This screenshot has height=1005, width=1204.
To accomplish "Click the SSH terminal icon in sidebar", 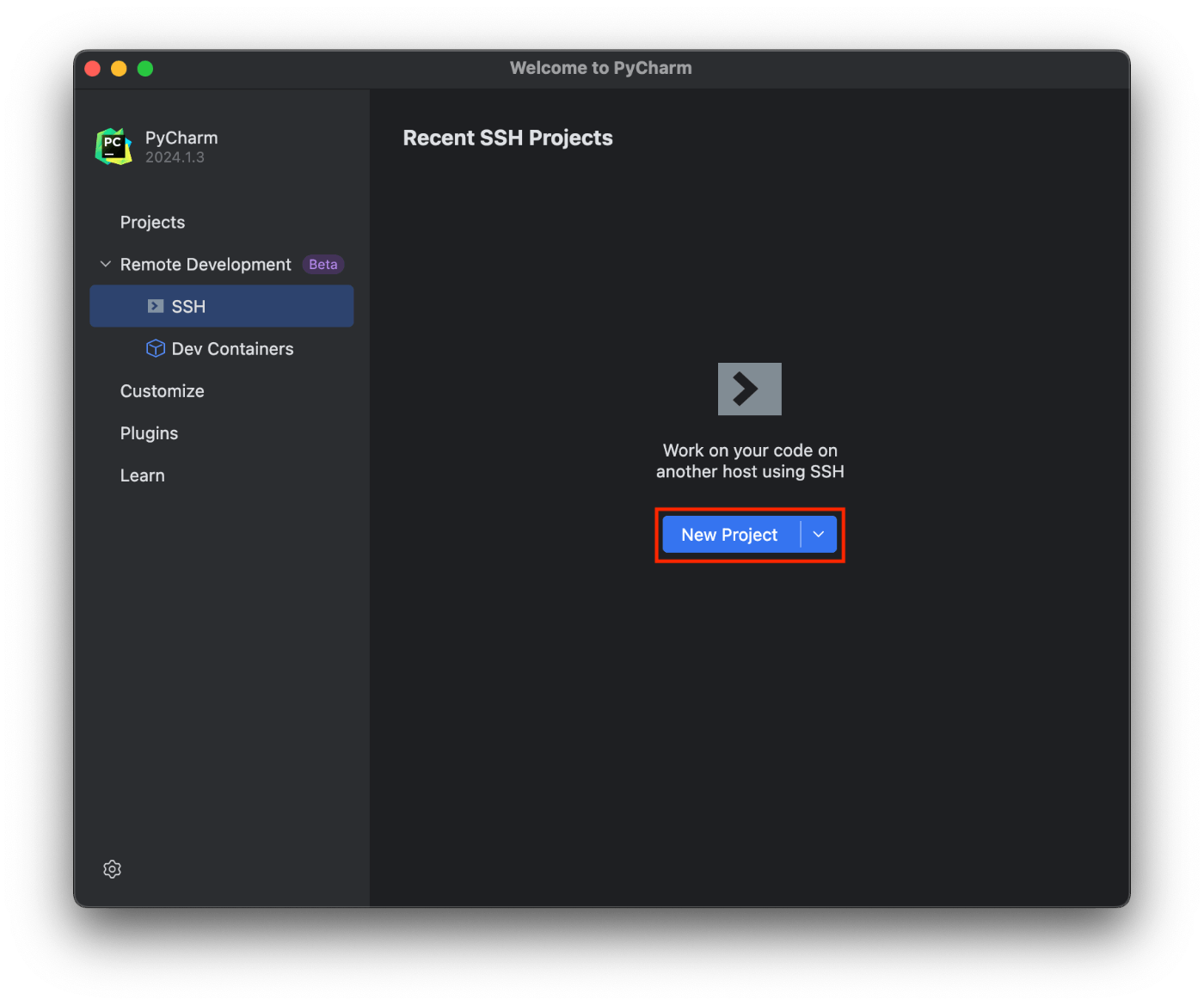I will click(156, 306).
